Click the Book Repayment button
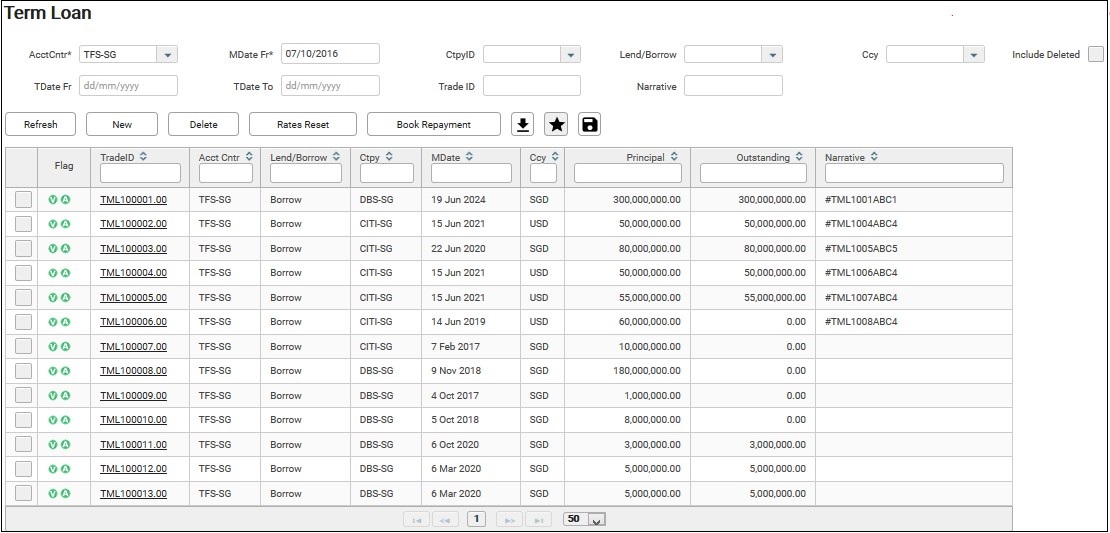 (433, 125)
